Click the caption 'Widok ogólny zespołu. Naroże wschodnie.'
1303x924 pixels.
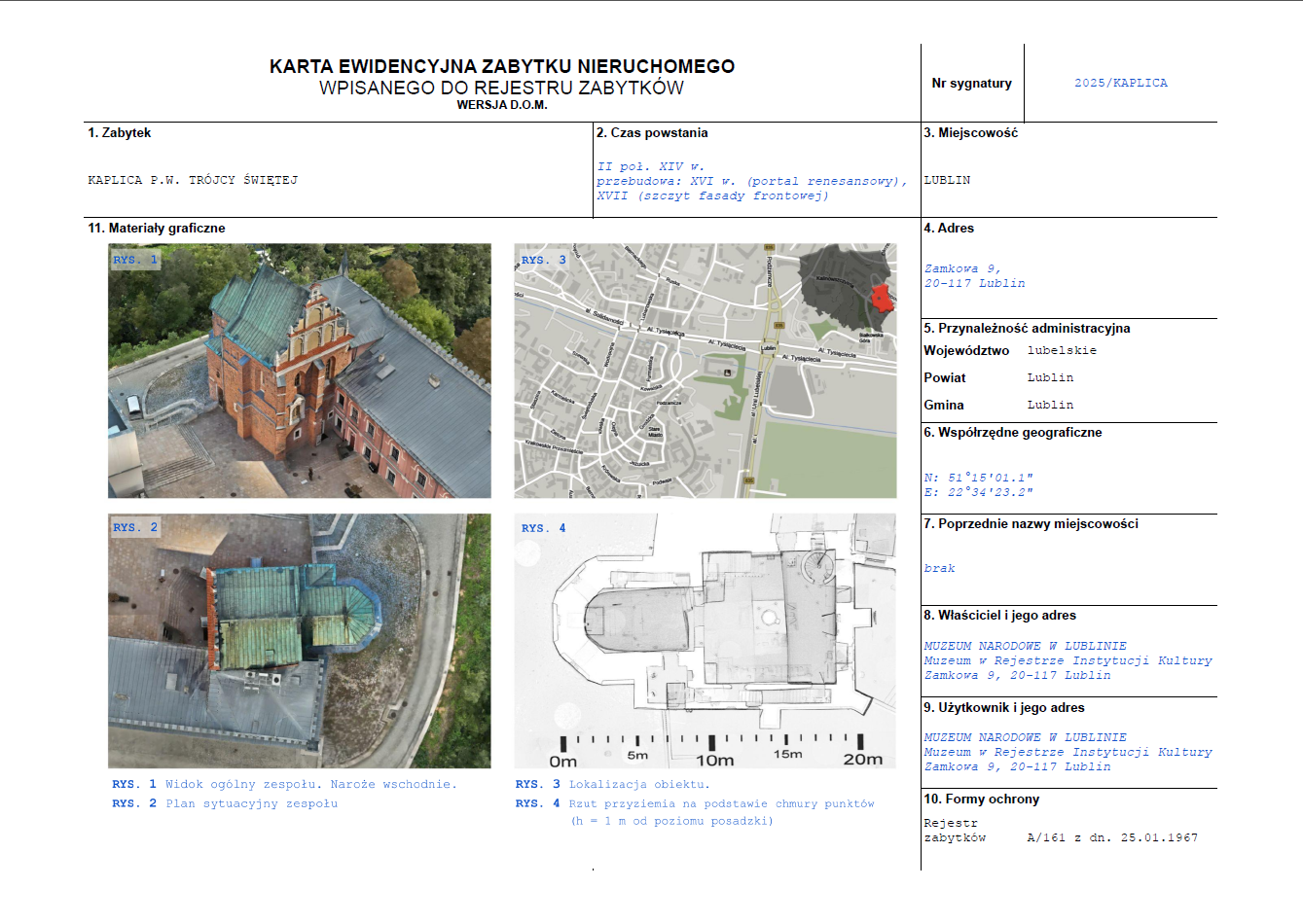[310, 784]
